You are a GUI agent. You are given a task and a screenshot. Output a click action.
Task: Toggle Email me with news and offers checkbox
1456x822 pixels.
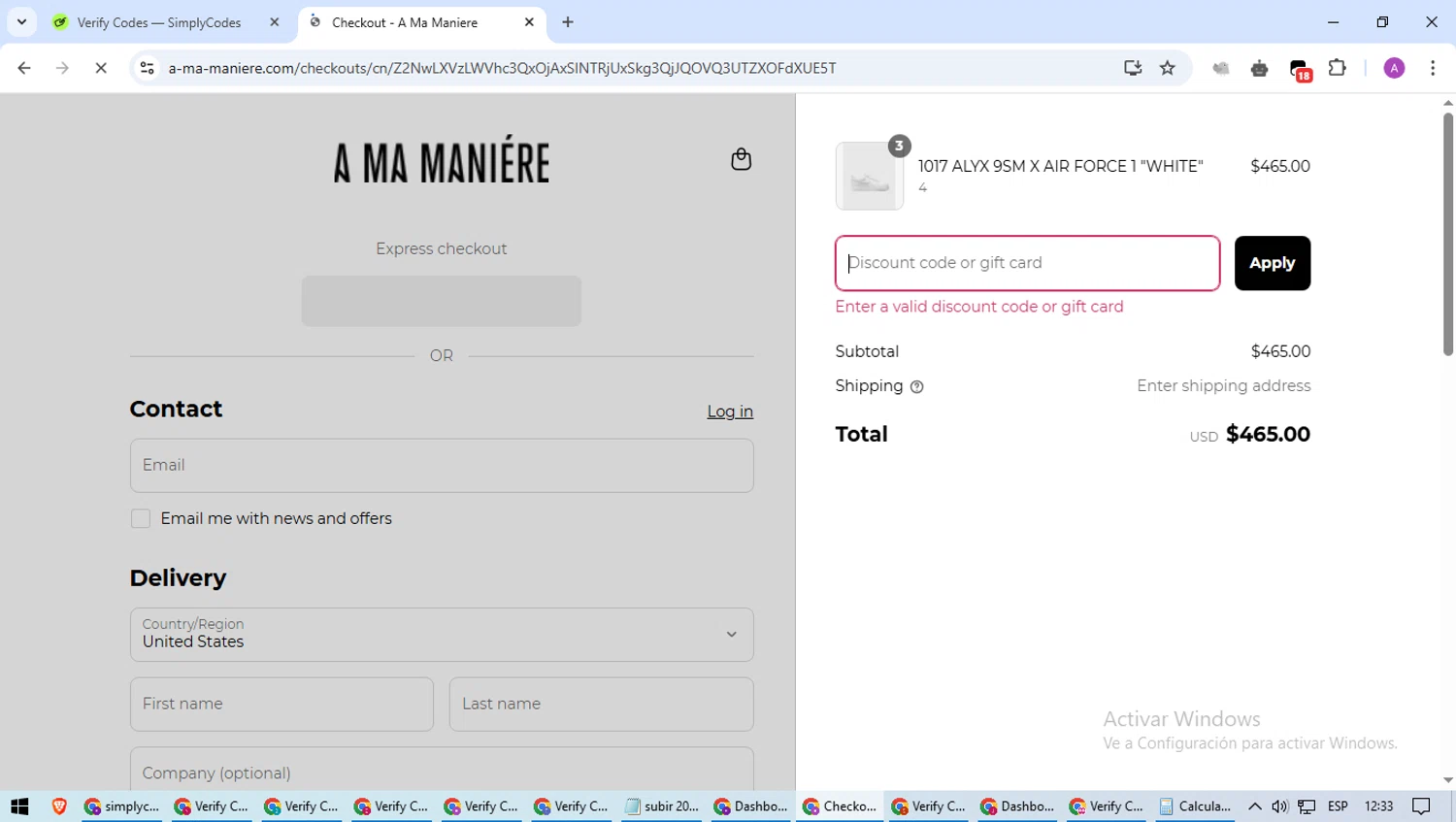pyautogui.click(x=141, y=519)
